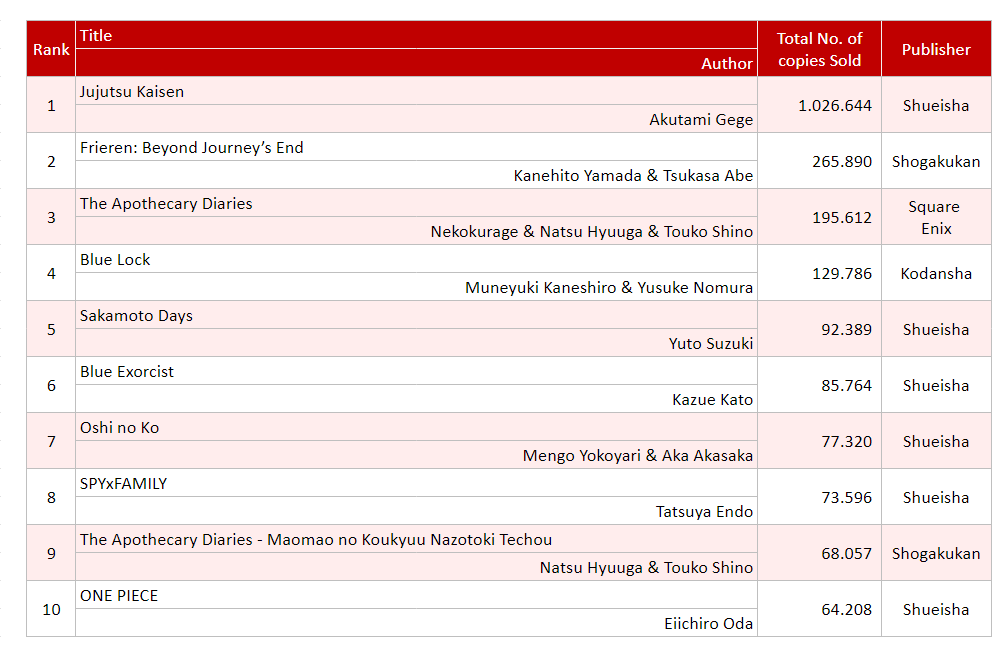
Task: Click Shogakukan in the rank 9 row
Action: 936,554
